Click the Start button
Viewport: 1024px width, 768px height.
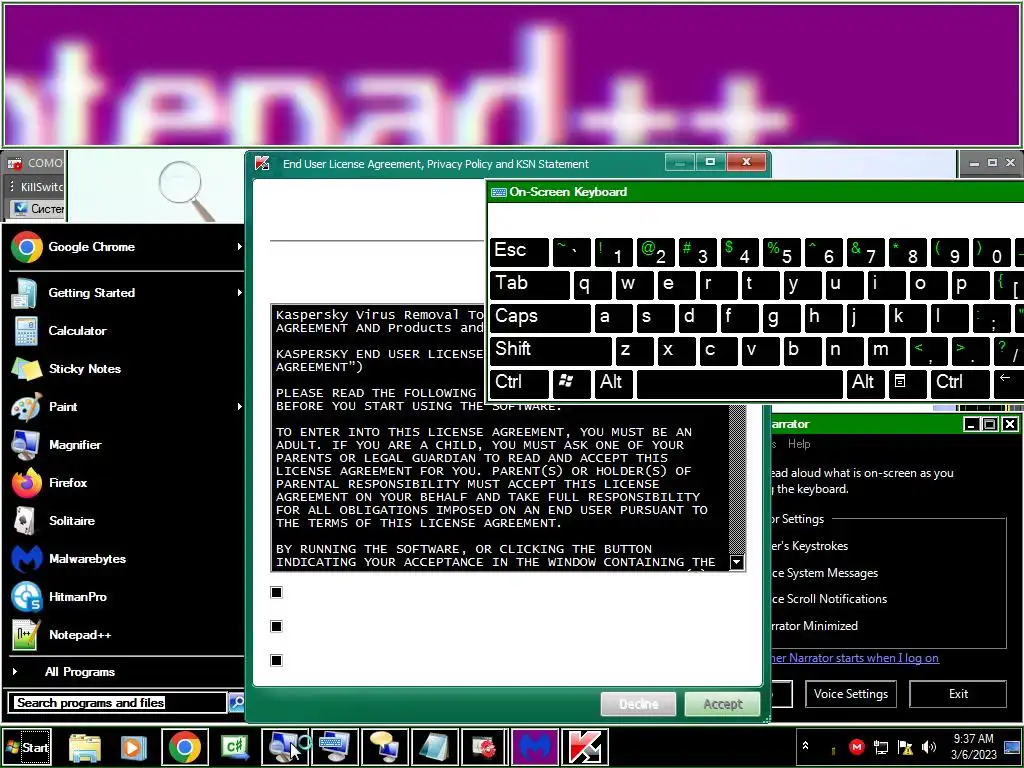tap(27, 748)
